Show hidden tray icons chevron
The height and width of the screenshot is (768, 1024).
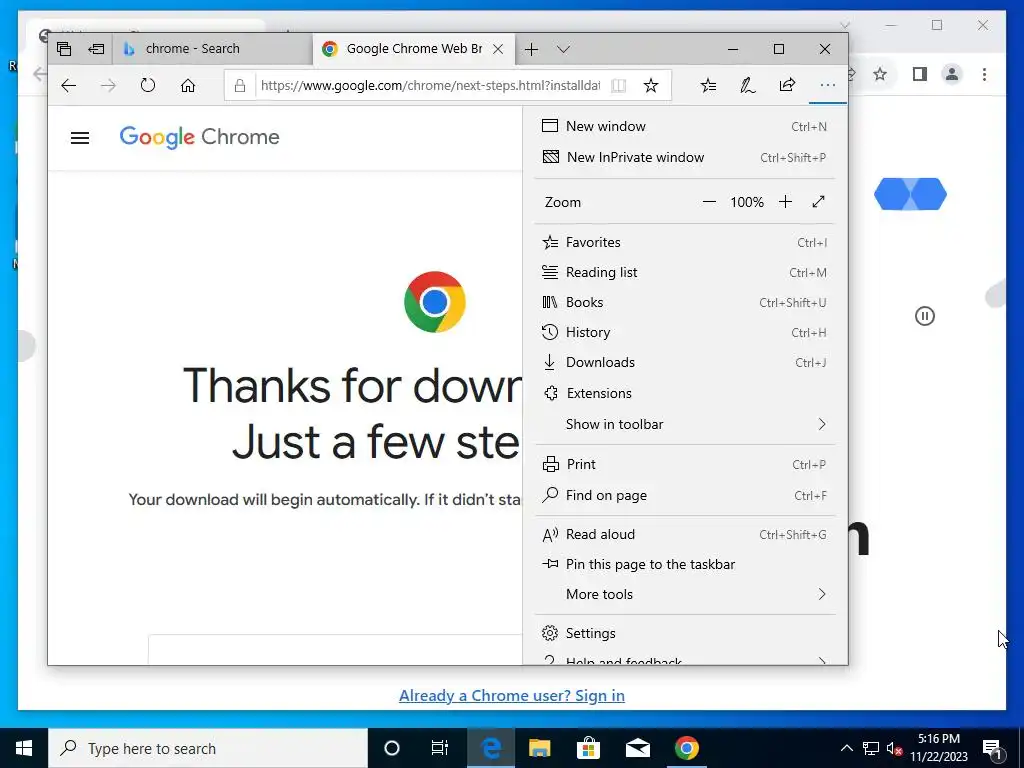click(846, 748)
